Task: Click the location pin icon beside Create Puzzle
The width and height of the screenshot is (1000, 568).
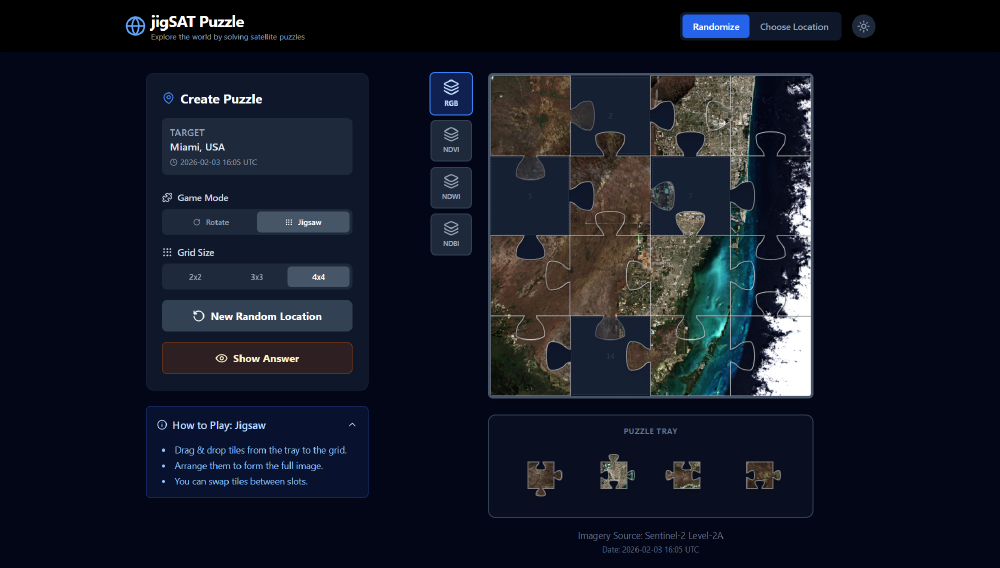Action: click(x=168, y=98)
